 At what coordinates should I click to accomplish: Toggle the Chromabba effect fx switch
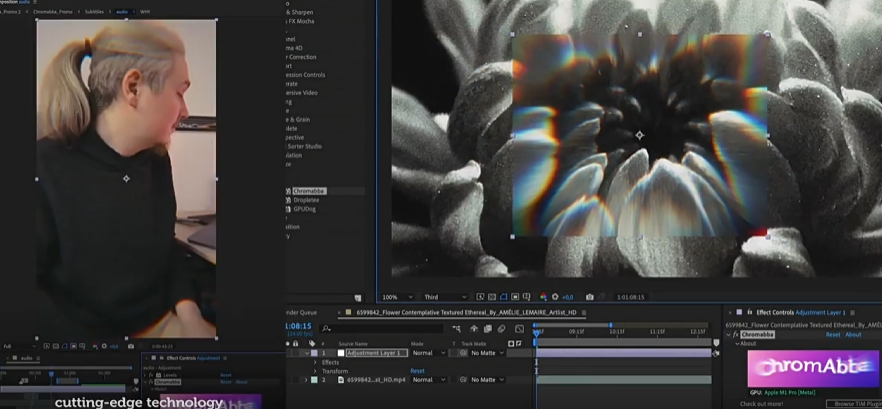(736, 335)
